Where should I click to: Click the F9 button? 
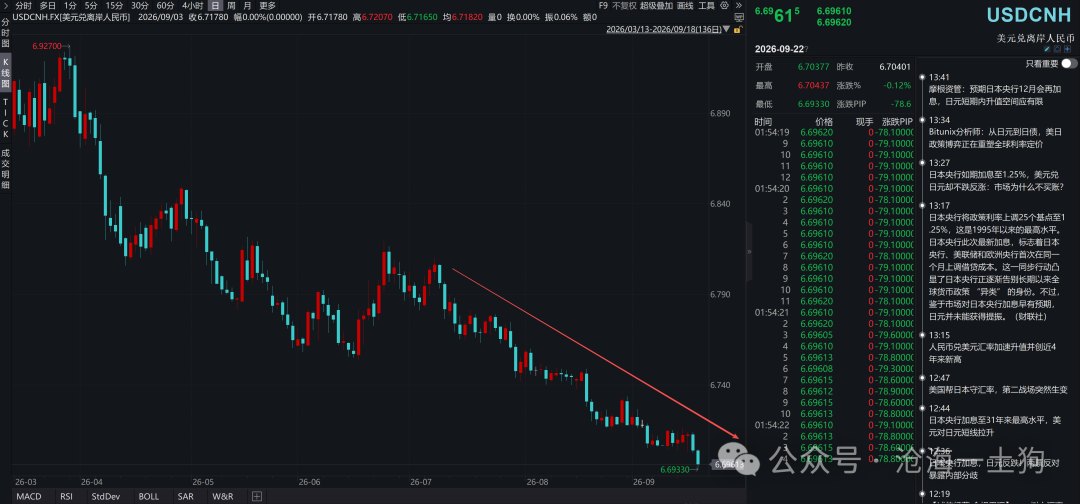[x=603, y=5]
